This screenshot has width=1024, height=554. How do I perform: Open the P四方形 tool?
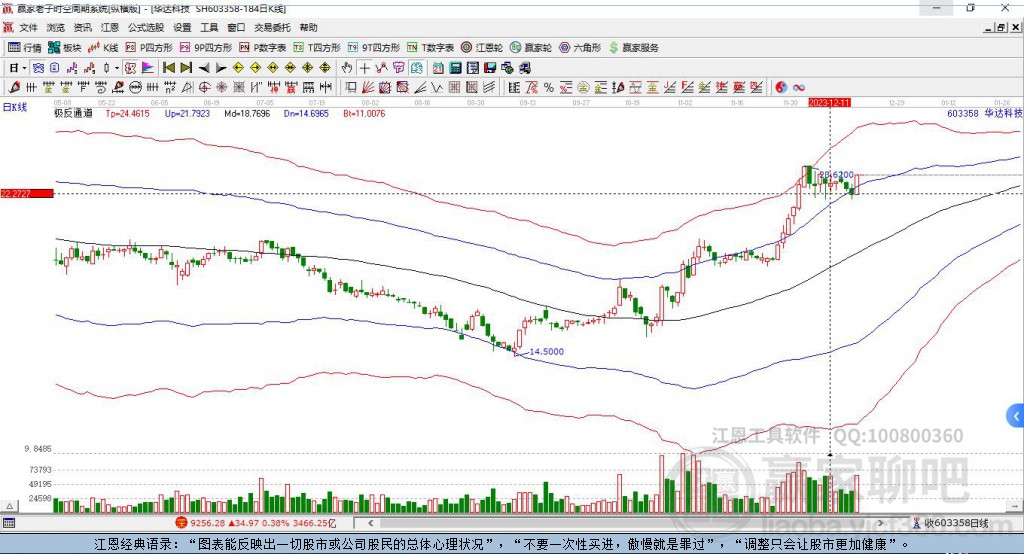[149, 48]
